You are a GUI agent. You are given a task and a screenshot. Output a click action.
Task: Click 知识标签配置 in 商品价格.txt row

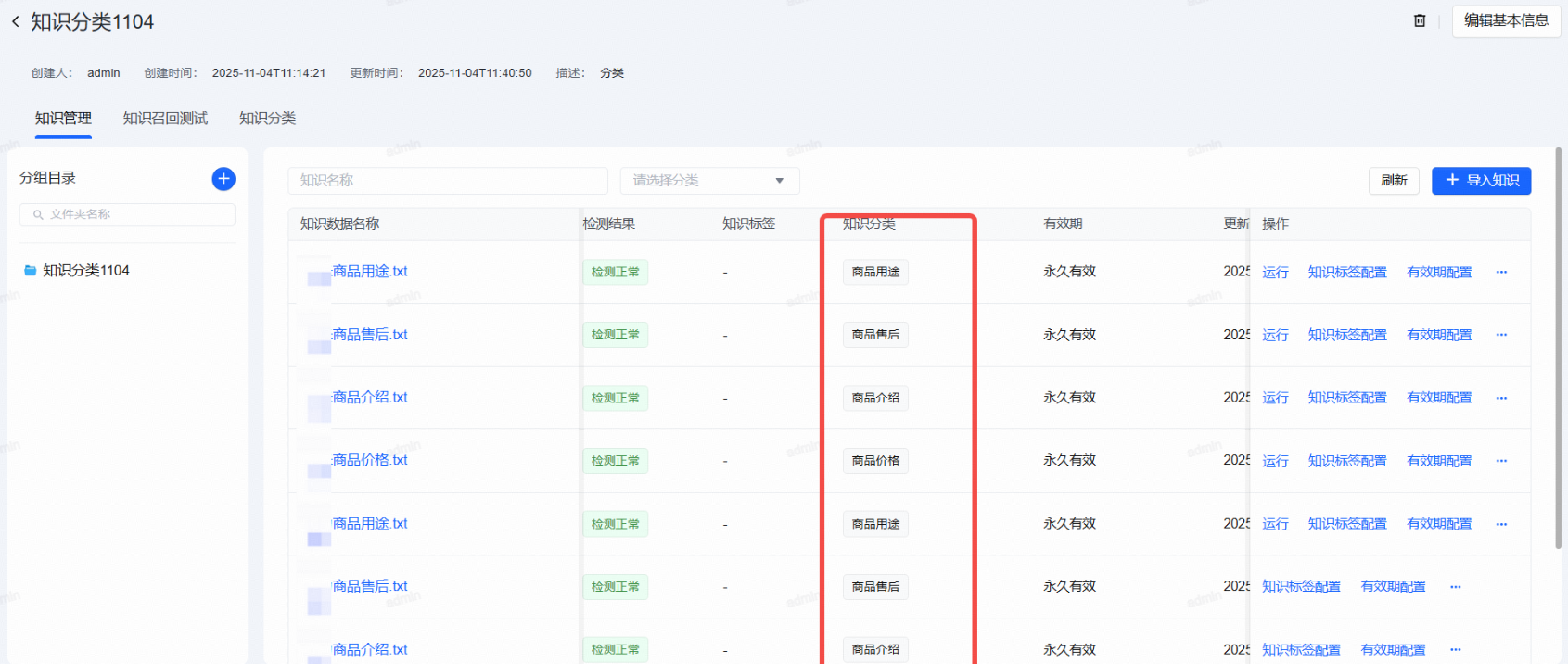point(1347,461)
